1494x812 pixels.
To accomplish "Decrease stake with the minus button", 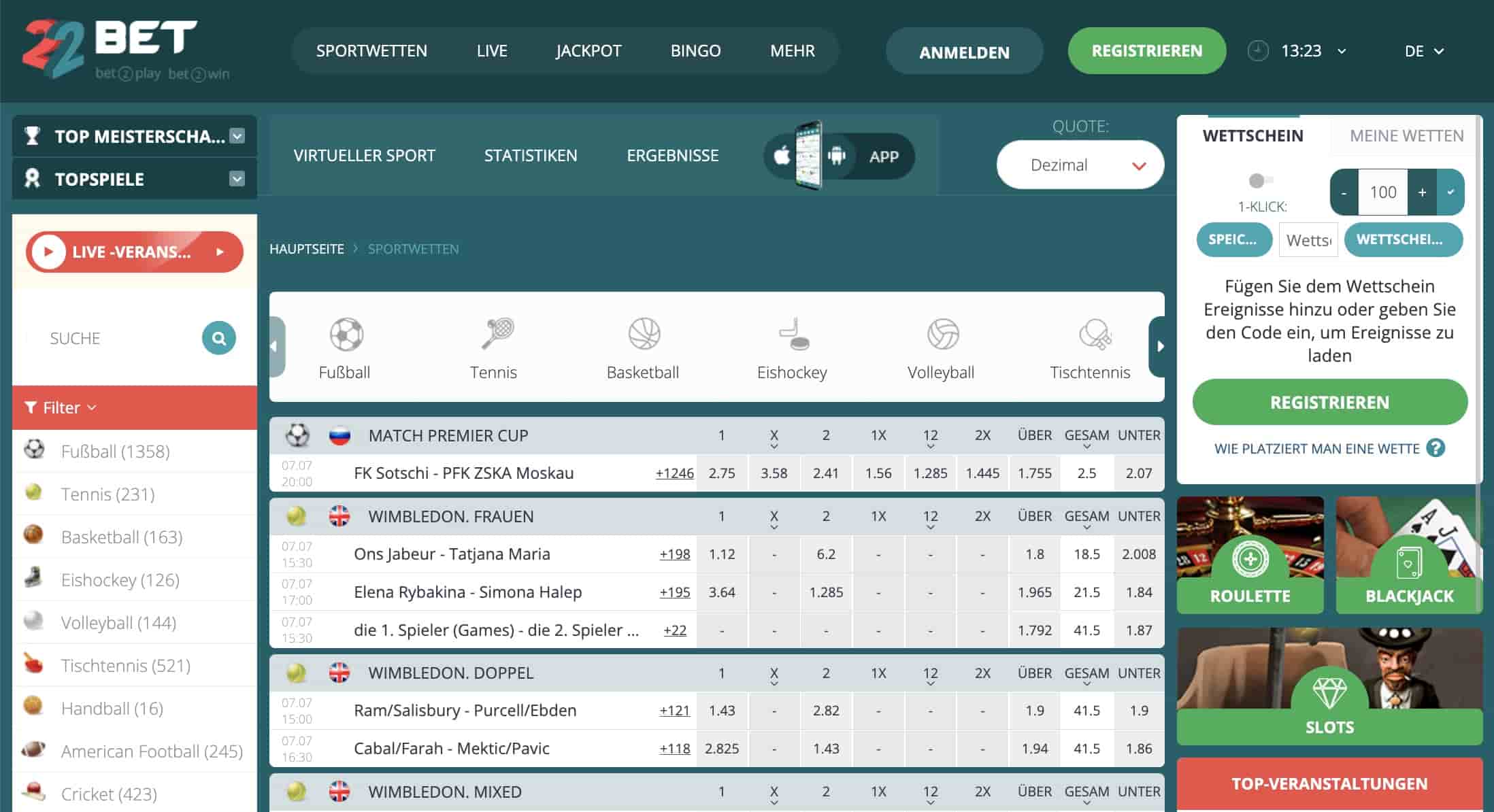I will click(x=1344, y=192).
